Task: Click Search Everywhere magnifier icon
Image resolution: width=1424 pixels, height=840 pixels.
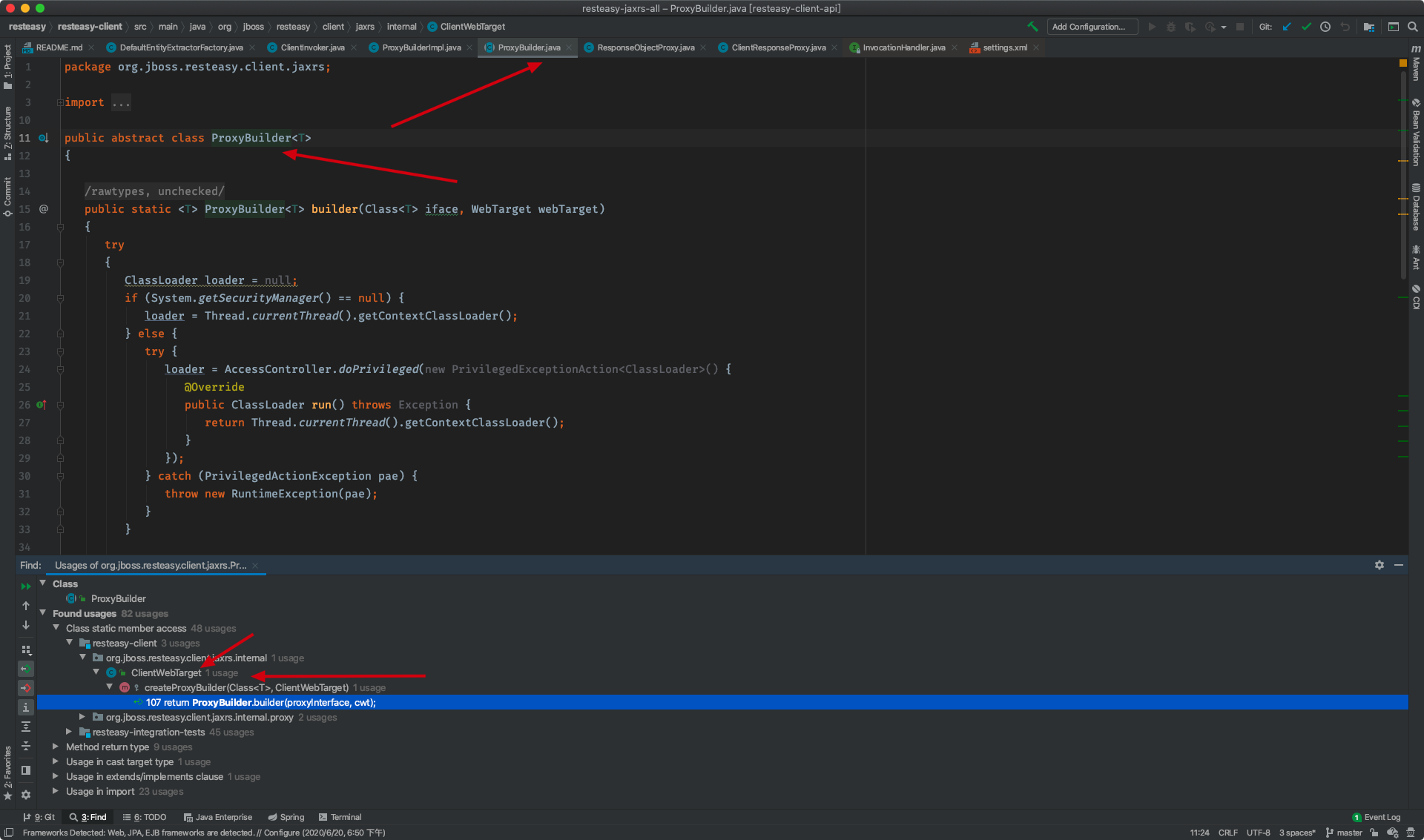Action: (1413, 27)
